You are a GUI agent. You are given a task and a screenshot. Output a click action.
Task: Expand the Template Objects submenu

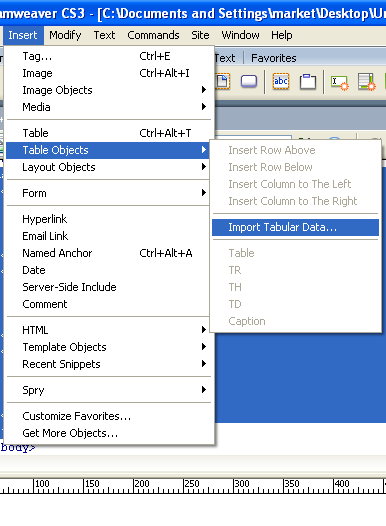click(x=108, y=347)
